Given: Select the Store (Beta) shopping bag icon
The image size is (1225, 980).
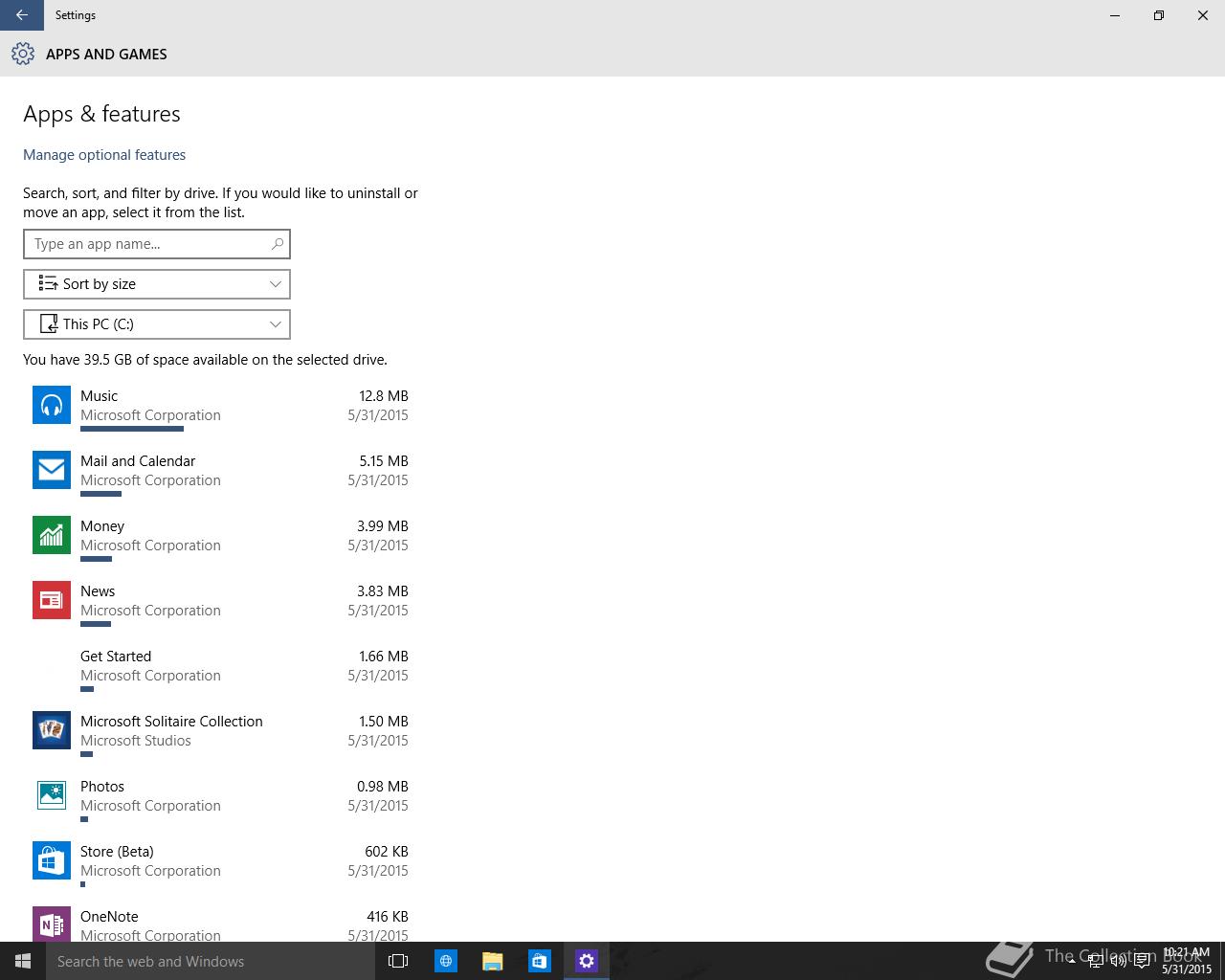Looking at the screenshot, I should [x=52, y=860].
